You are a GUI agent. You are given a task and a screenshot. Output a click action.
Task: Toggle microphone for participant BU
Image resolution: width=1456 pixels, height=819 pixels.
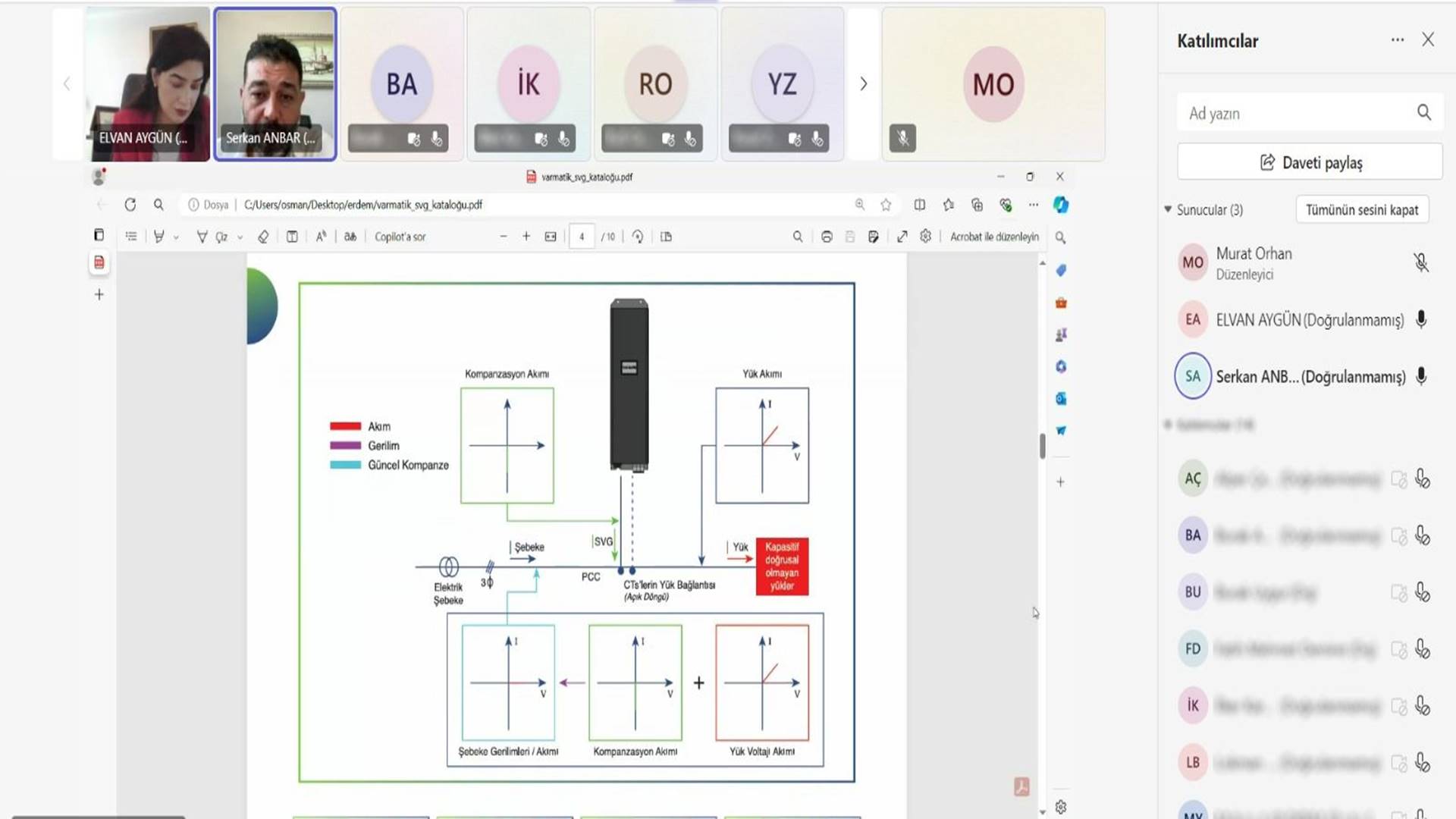(x=1423, y=592)
